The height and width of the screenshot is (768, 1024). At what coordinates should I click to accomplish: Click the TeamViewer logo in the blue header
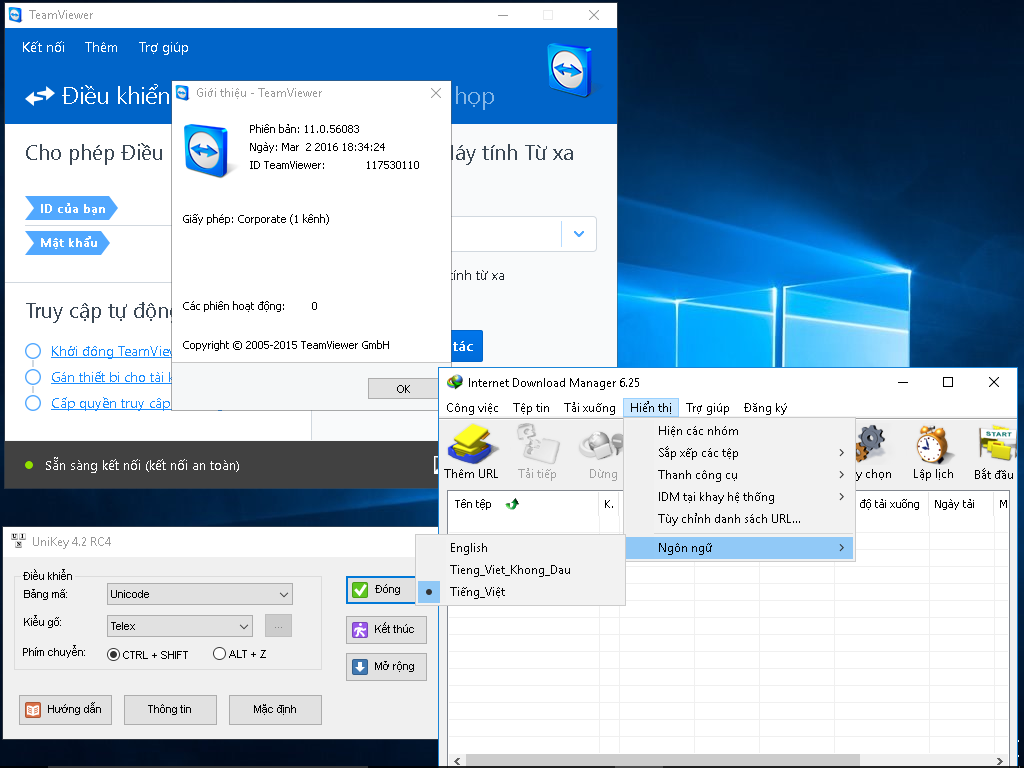(569, 70)
